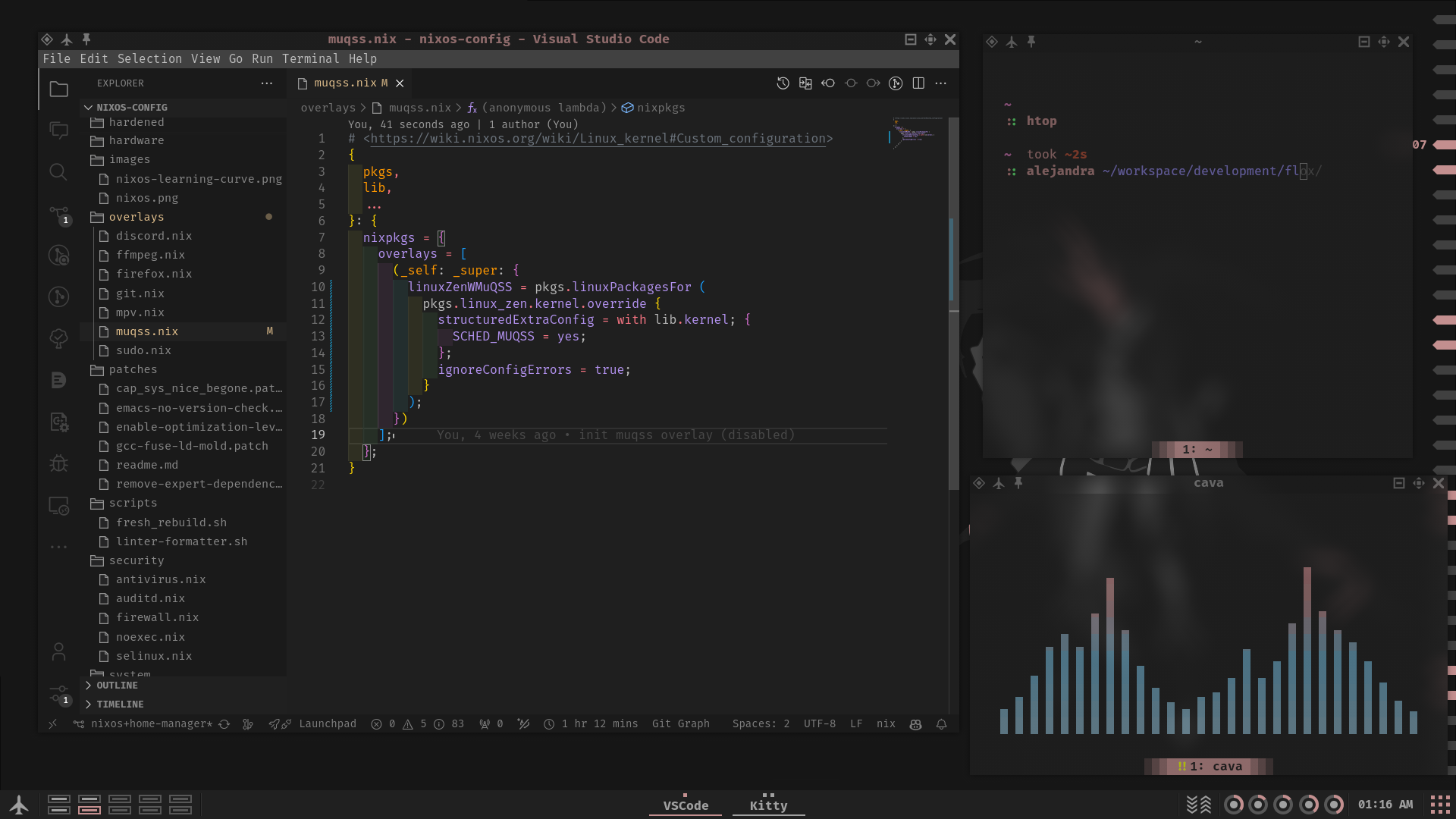
Task: Go to next revision arrow in editor toolbar
Action: [874, 83]
